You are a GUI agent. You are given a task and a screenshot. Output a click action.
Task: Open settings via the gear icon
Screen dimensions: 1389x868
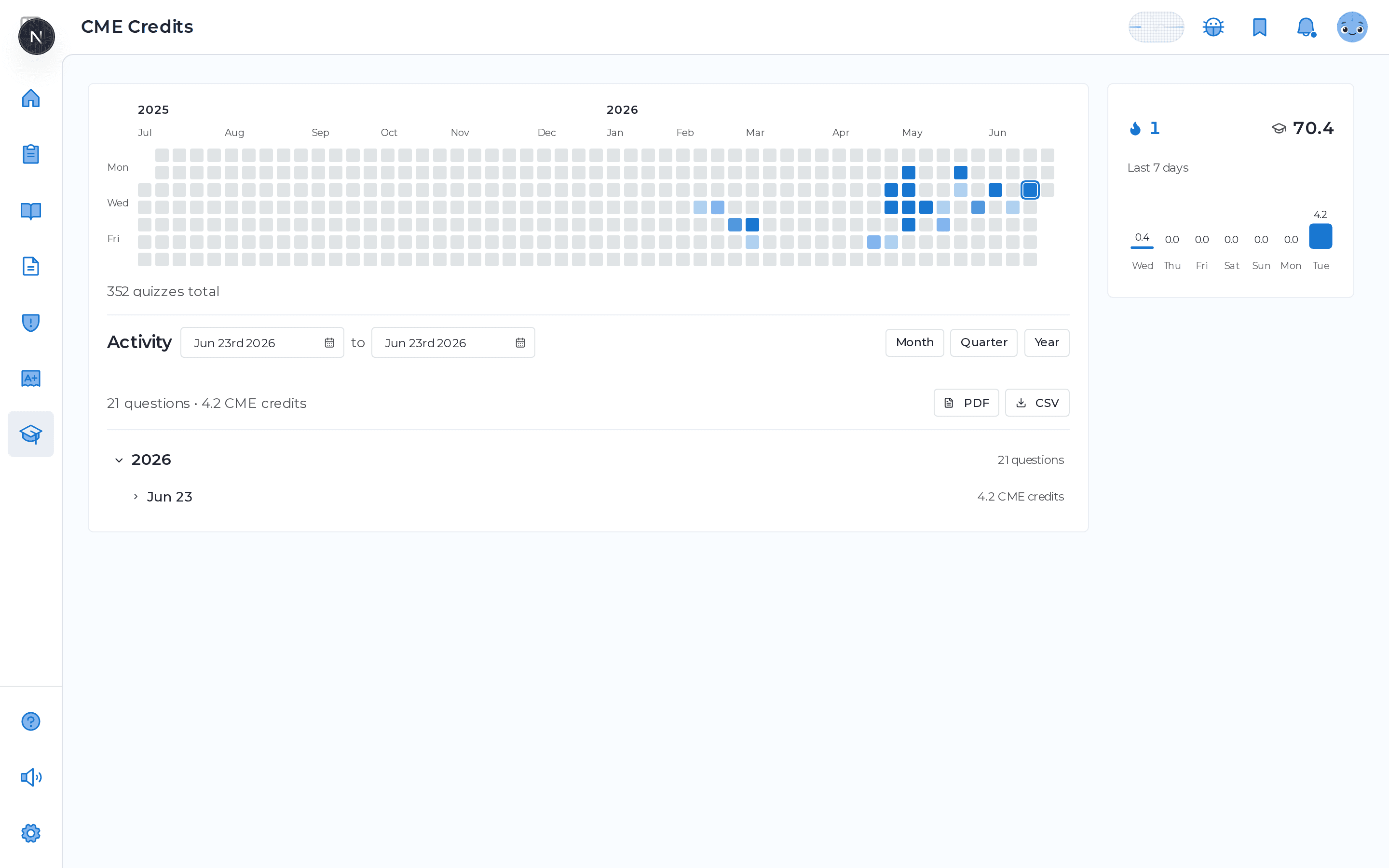click(x=31, y=833)
